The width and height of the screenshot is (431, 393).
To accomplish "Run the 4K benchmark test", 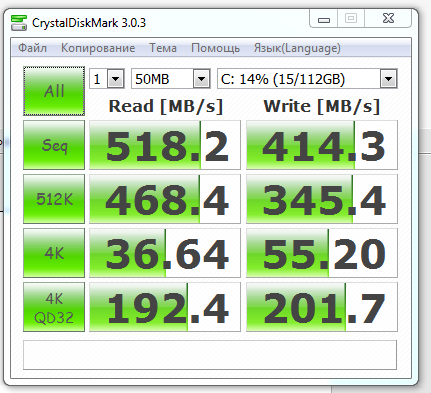I will 54,253.
